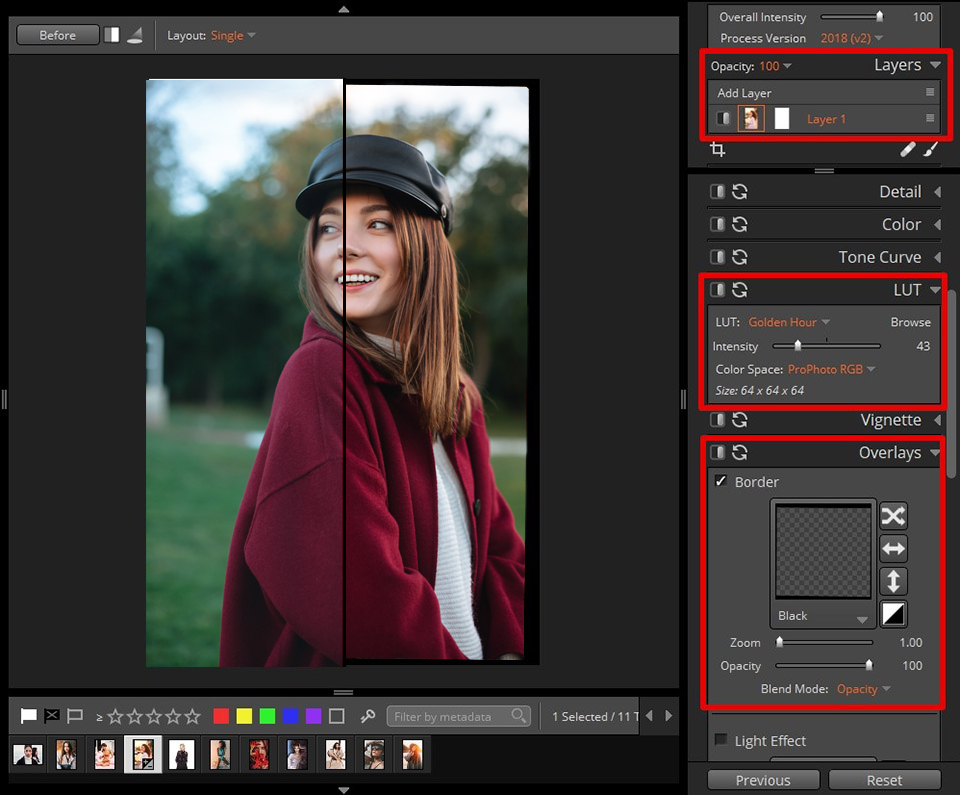Click the Before button
960x795 pixels.
[x=57, y=35]
